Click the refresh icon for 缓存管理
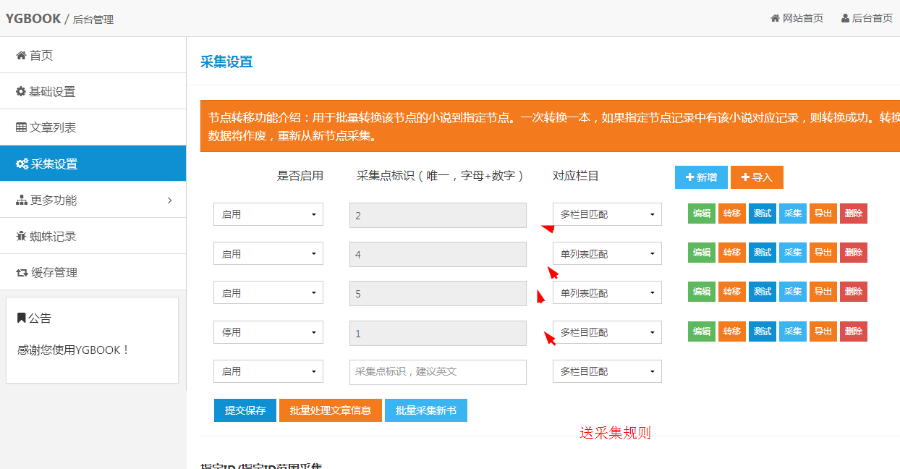The width and height of the screenshot is (900, 469). [21, 273]
